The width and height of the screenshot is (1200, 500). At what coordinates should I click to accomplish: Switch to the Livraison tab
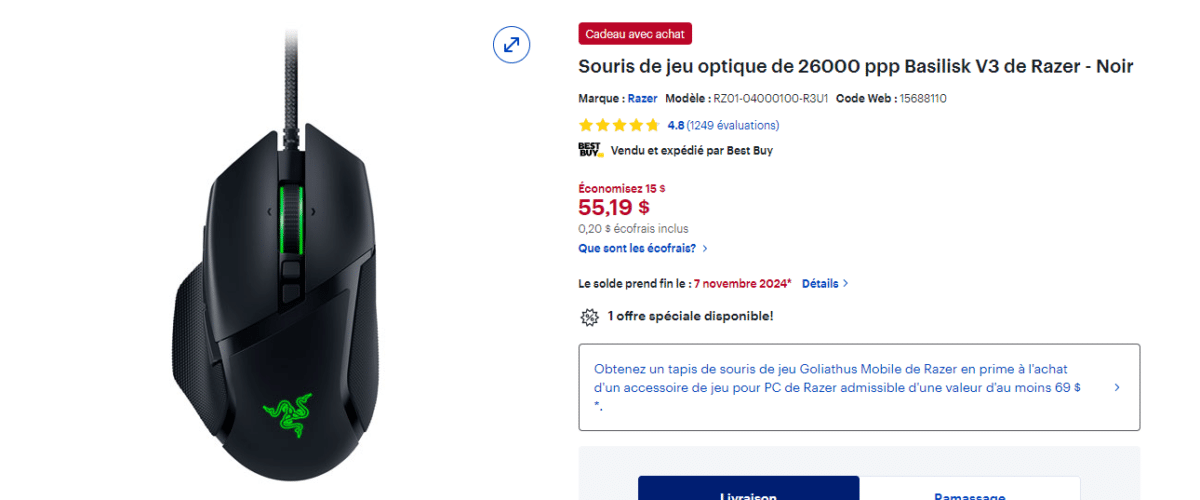coord(748,492)
